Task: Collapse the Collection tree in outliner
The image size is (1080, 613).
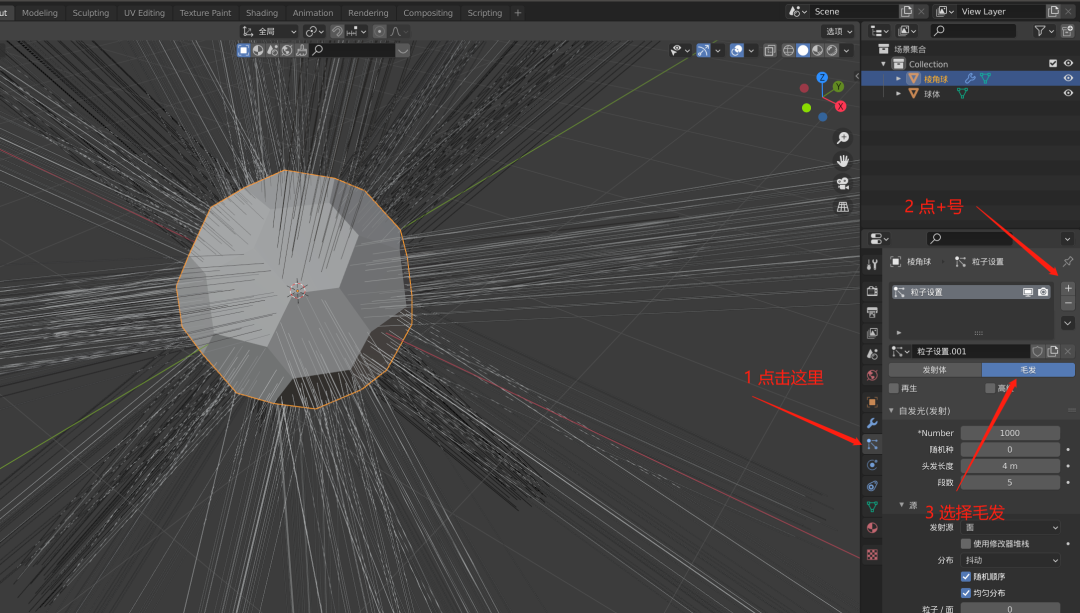Action: (x=883, y=64)
